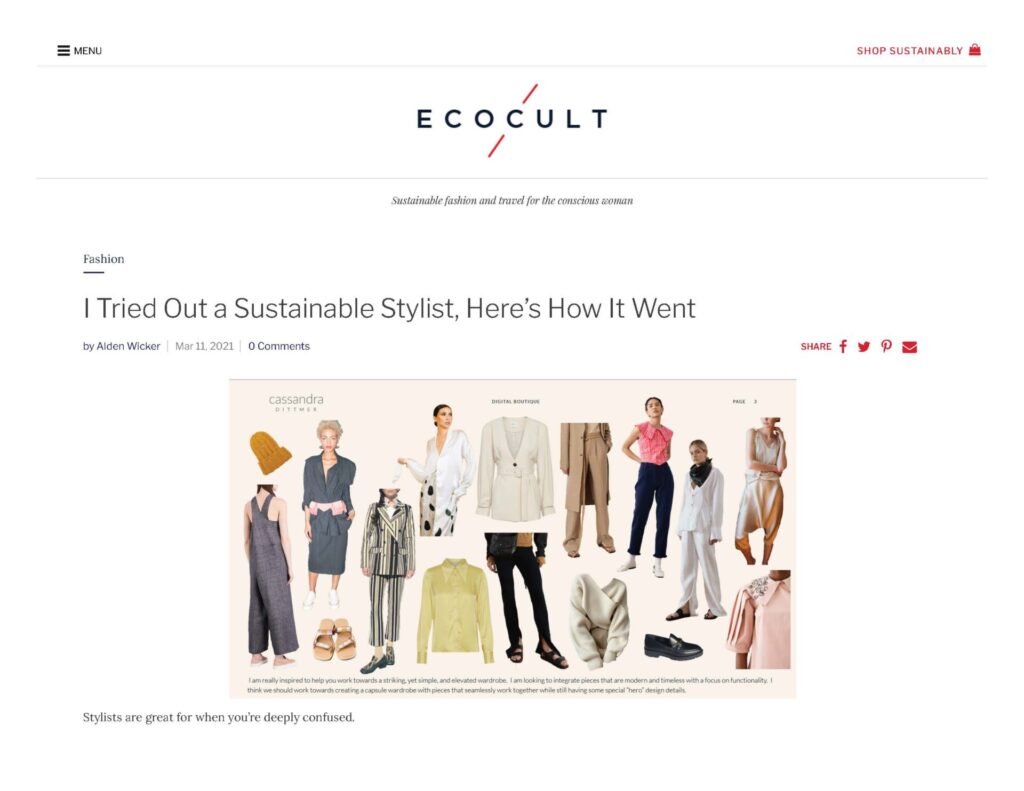Screen dimensions: 1024x791
Task: Click the EcoCult logo
Action: 512,120
